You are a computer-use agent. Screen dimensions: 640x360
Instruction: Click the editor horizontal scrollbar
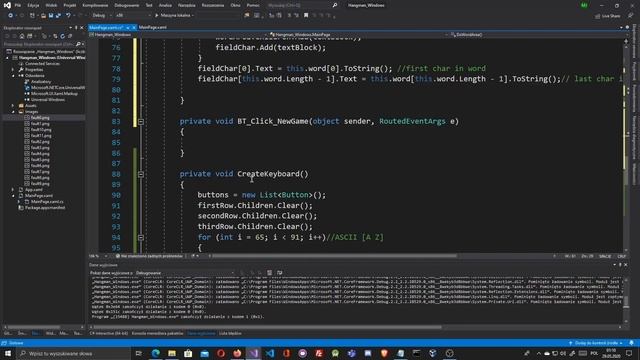tap(335, 256)
